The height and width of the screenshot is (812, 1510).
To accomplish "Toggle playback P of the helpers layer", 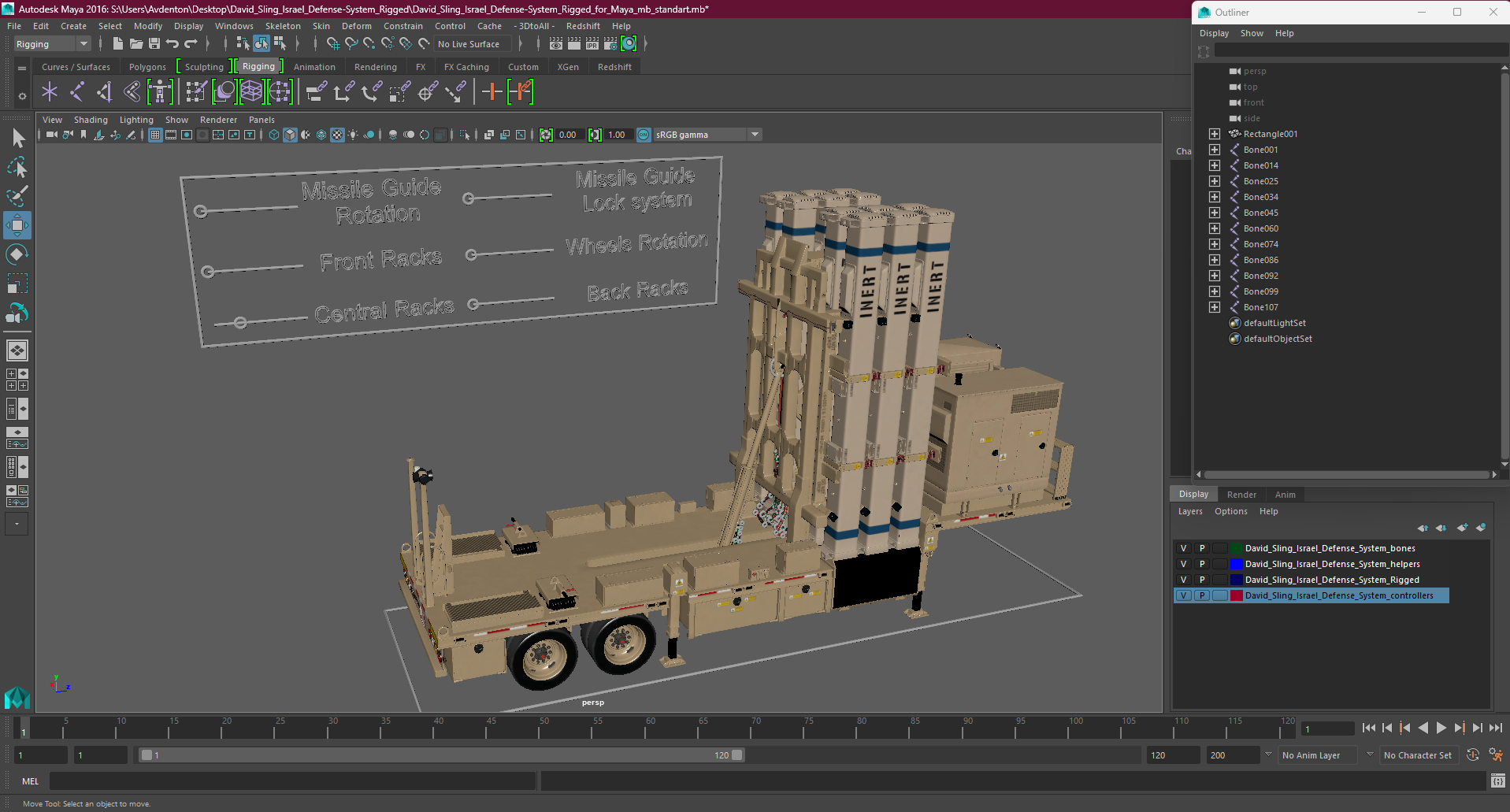I will pyautogui.click(x=1202, y=564).
